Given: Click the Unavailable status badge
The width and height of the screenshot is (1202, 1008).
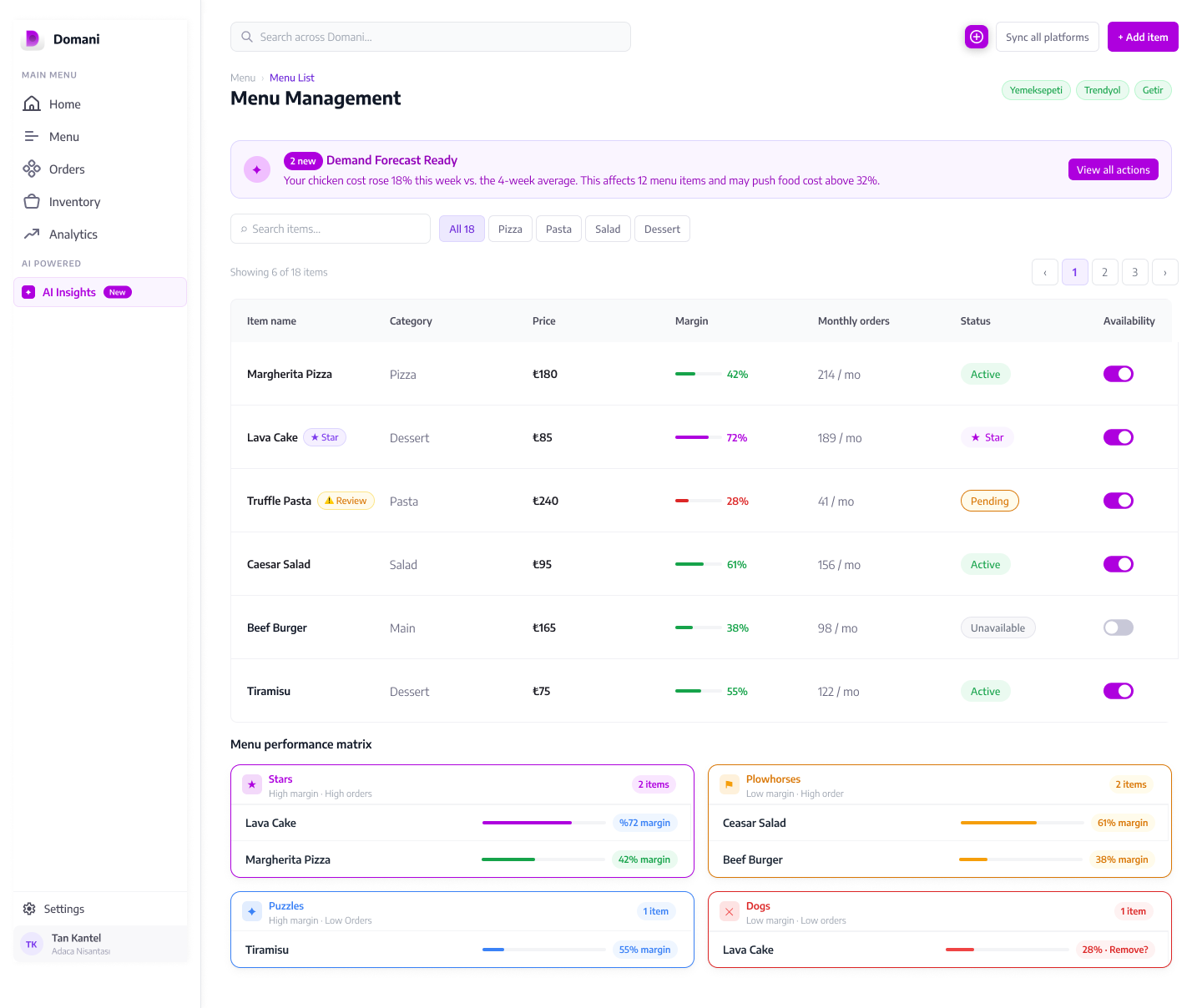Looking at the screenshot, I should click(x=998, y=627).
